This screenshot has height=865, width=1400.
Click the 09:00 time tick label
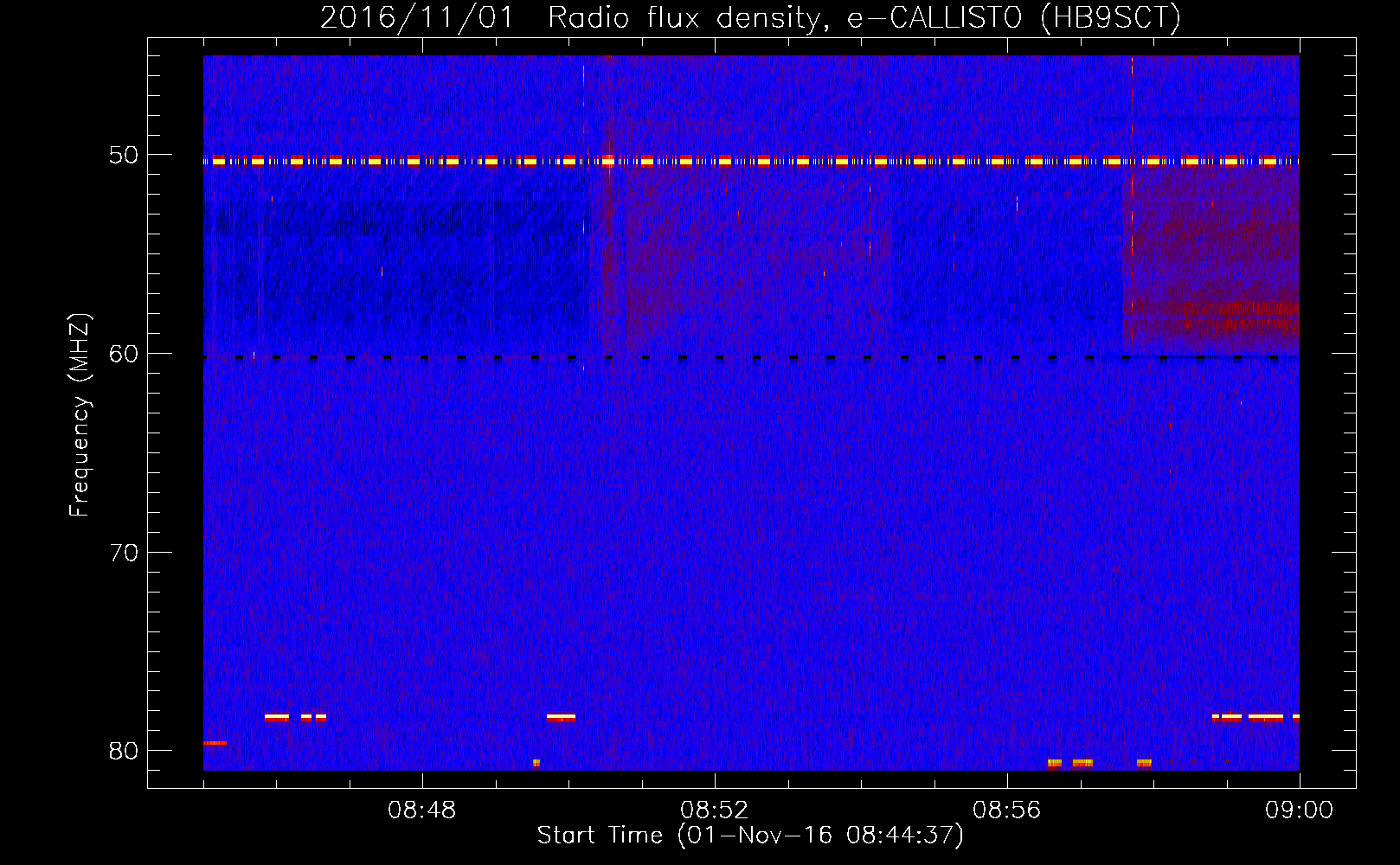[1300, 811]
